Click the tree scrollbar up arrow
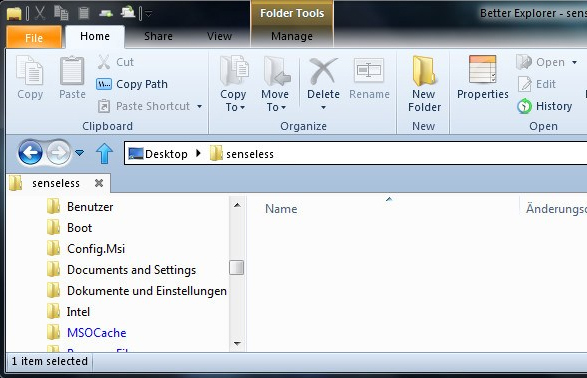Viewport: 587px width, 378px height. [x=237, y=205]
